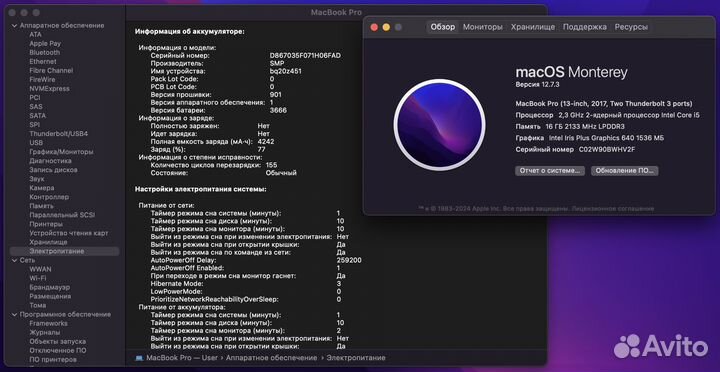Viewport: 720px width, 372px height.
Task: Switch to the Обзор tab
Action: click(443, 27)
